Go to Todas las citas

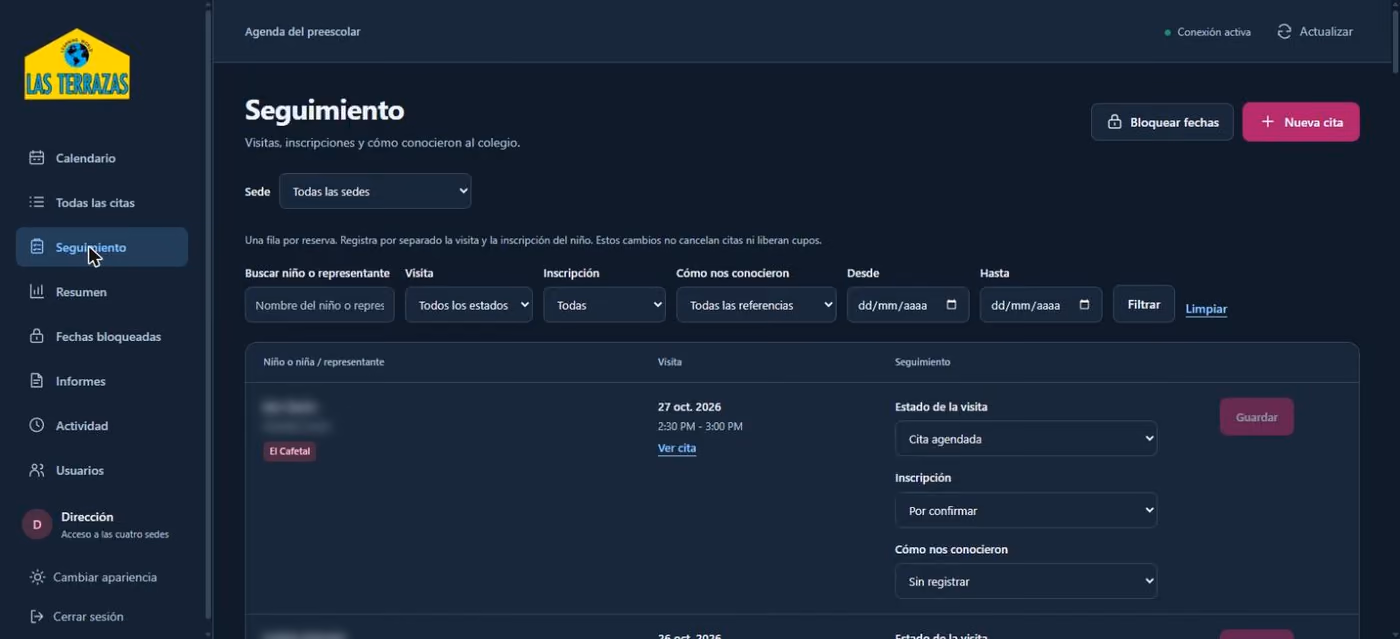pyautogui.click(x=102, y=202)
